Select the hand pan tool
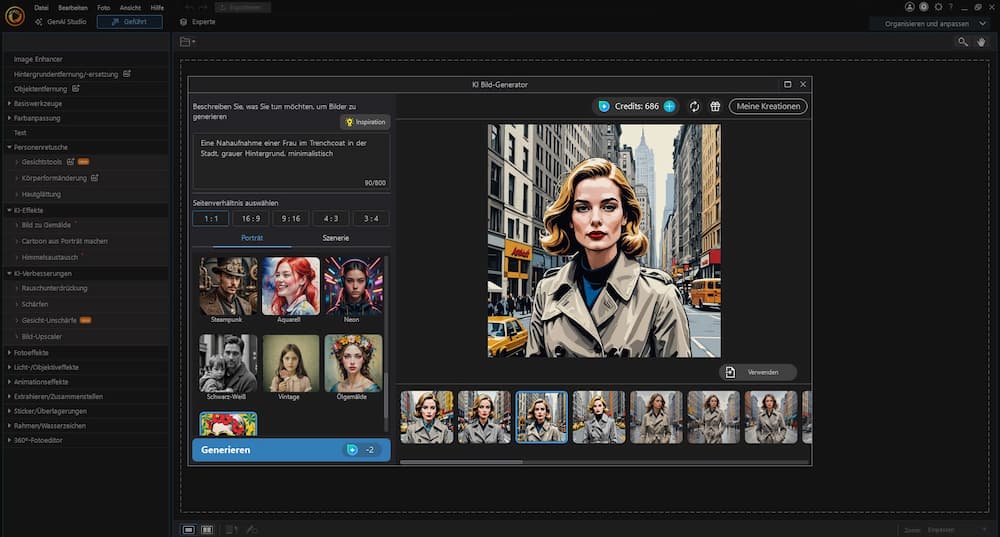This screenshot has width=1000, height=537. pyautogui.click(x=981, y=42)
